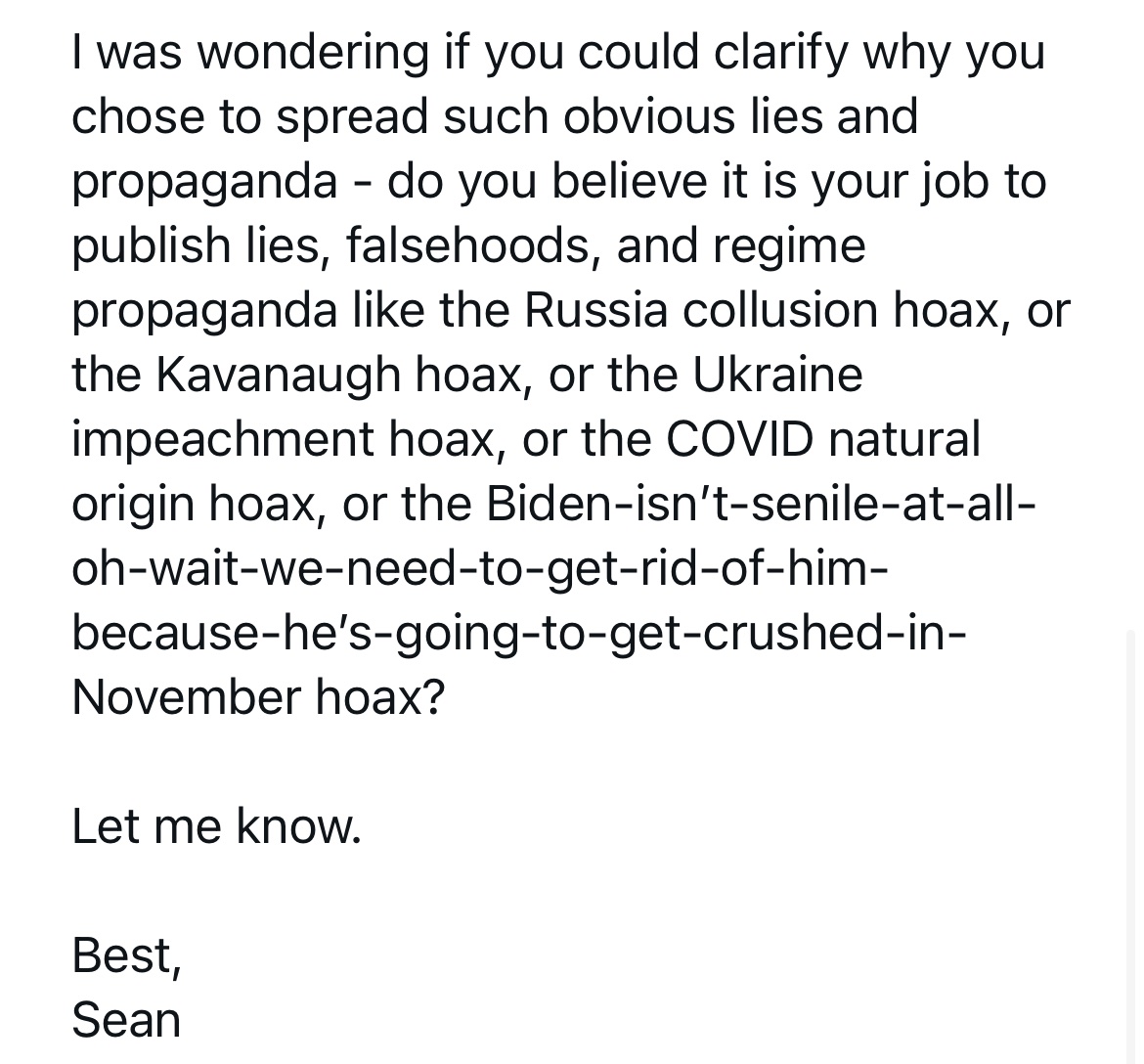The image size is (1144, 1064).
Task: Click the word 'natural' in the message
Action: [x=902, y=439]
